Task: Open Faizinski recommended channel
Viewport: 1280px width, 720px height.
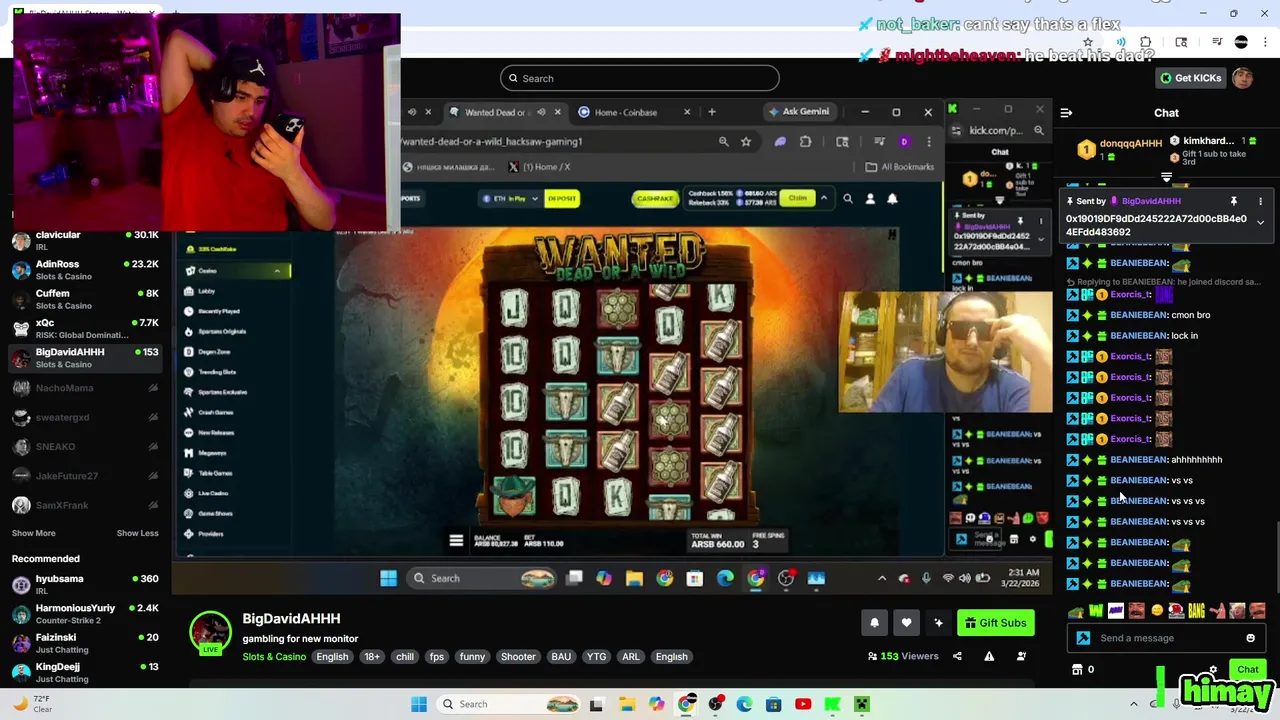Action: [85, 643]
